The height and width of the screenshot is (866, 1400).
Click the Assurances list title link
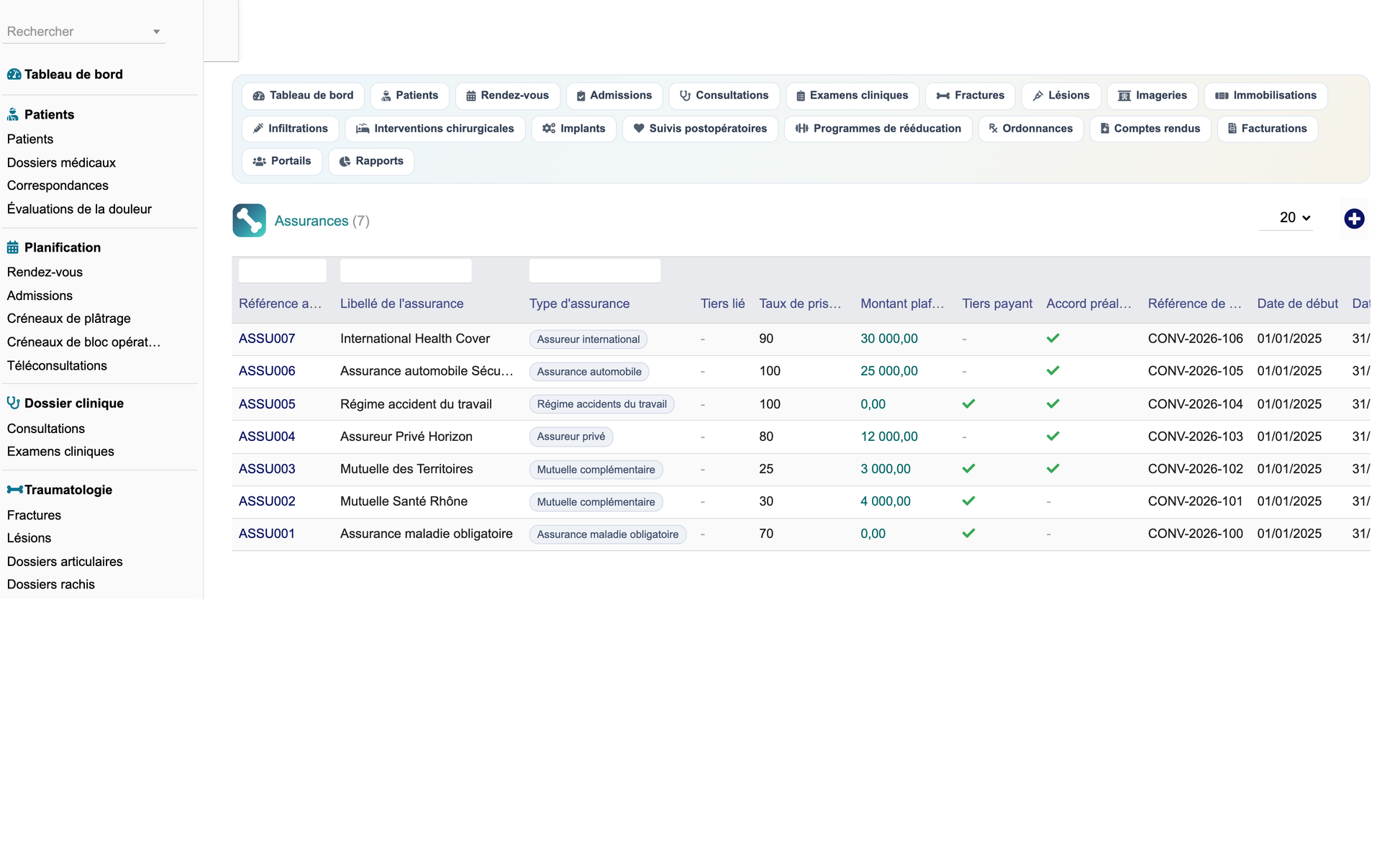coord(312,221)
